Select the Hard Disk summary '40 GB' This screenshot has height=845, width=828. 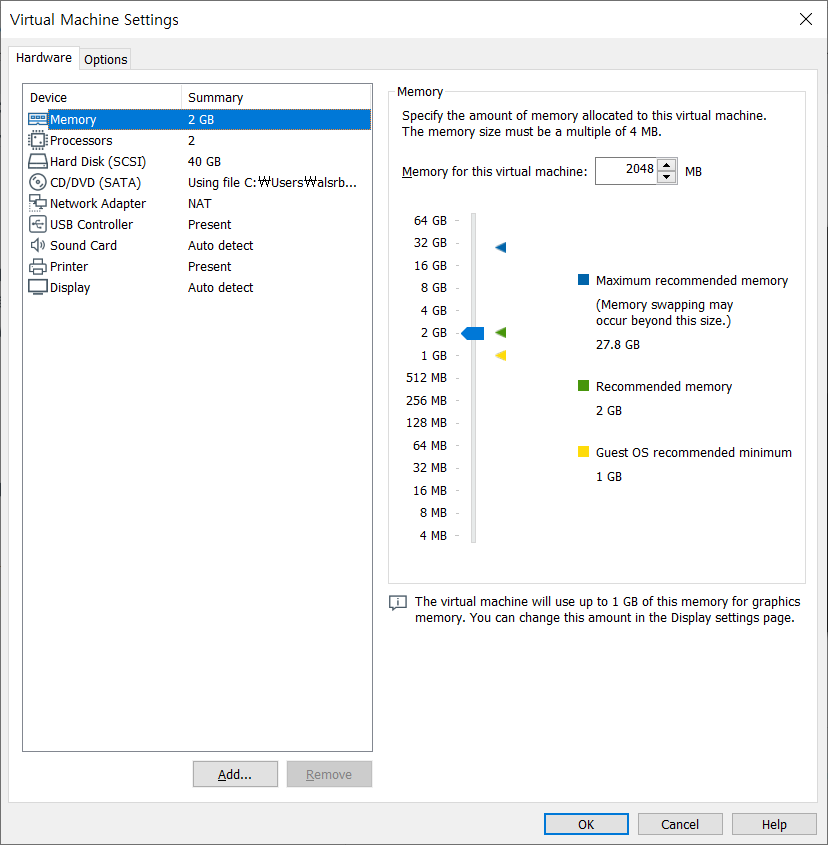204,161
